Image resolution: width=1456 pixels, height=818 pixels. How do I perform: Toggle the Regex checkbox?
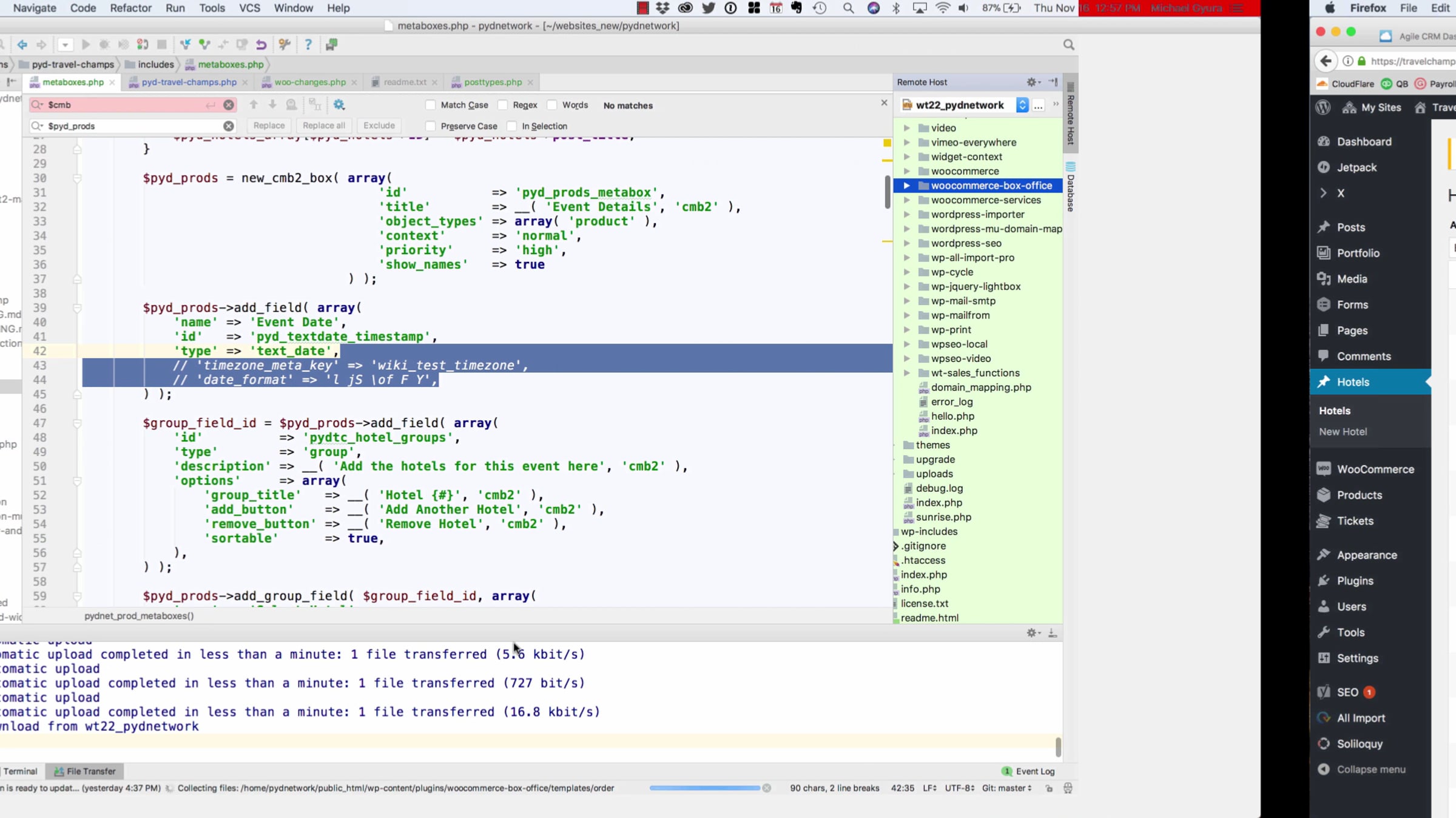click(502, 105)
